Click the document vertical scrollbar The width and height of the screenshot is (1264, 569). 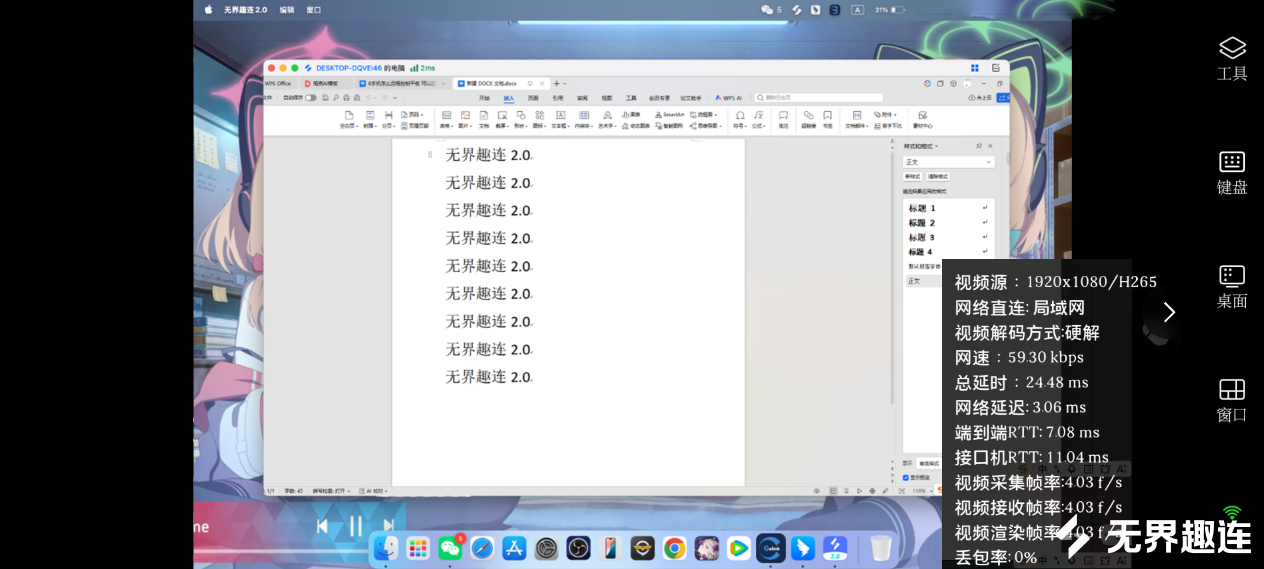point(891,277)
